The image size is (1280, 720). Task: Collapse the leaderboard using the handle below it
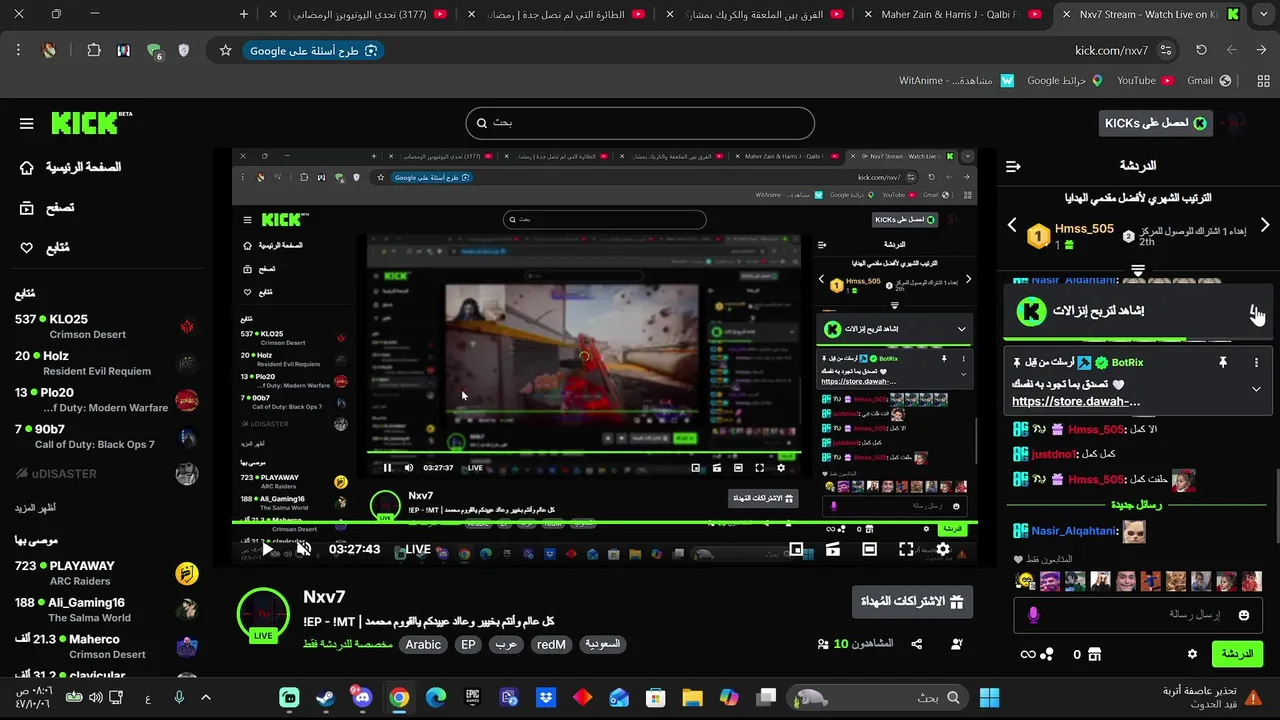(1138, 270)
